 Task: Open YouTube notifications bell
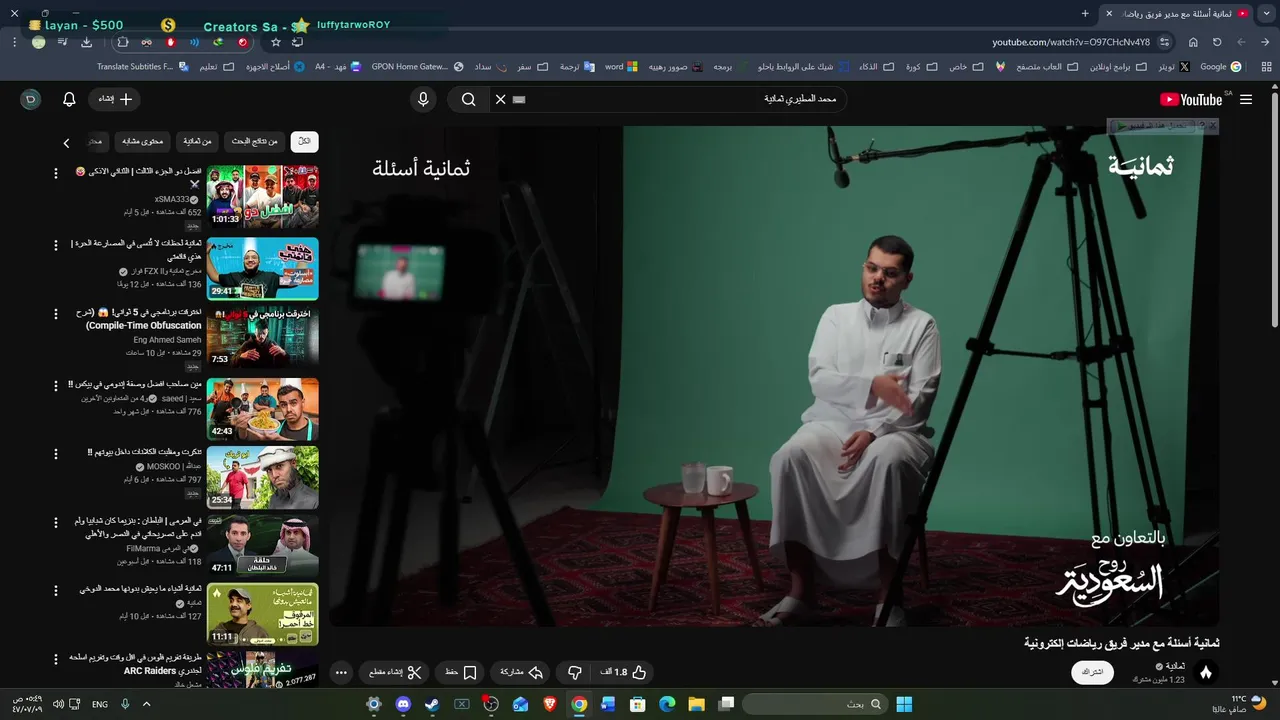(x=69, y=99)
